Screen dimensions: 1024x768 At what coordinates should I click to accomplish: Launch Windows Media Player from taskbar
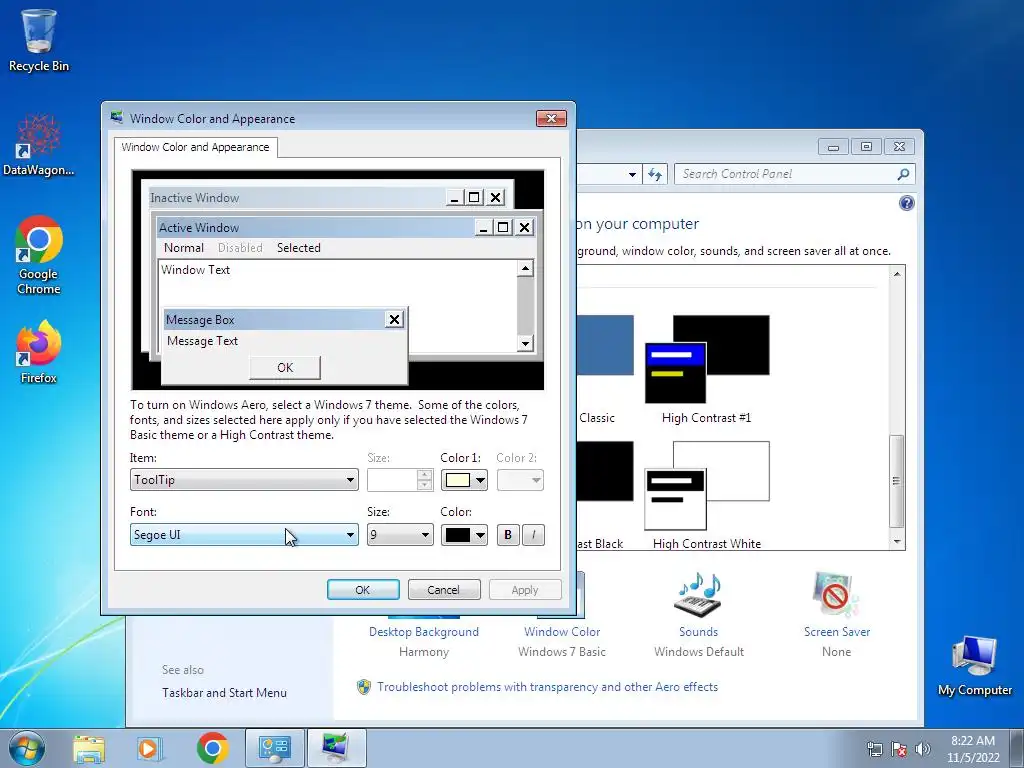pos(149,748)
